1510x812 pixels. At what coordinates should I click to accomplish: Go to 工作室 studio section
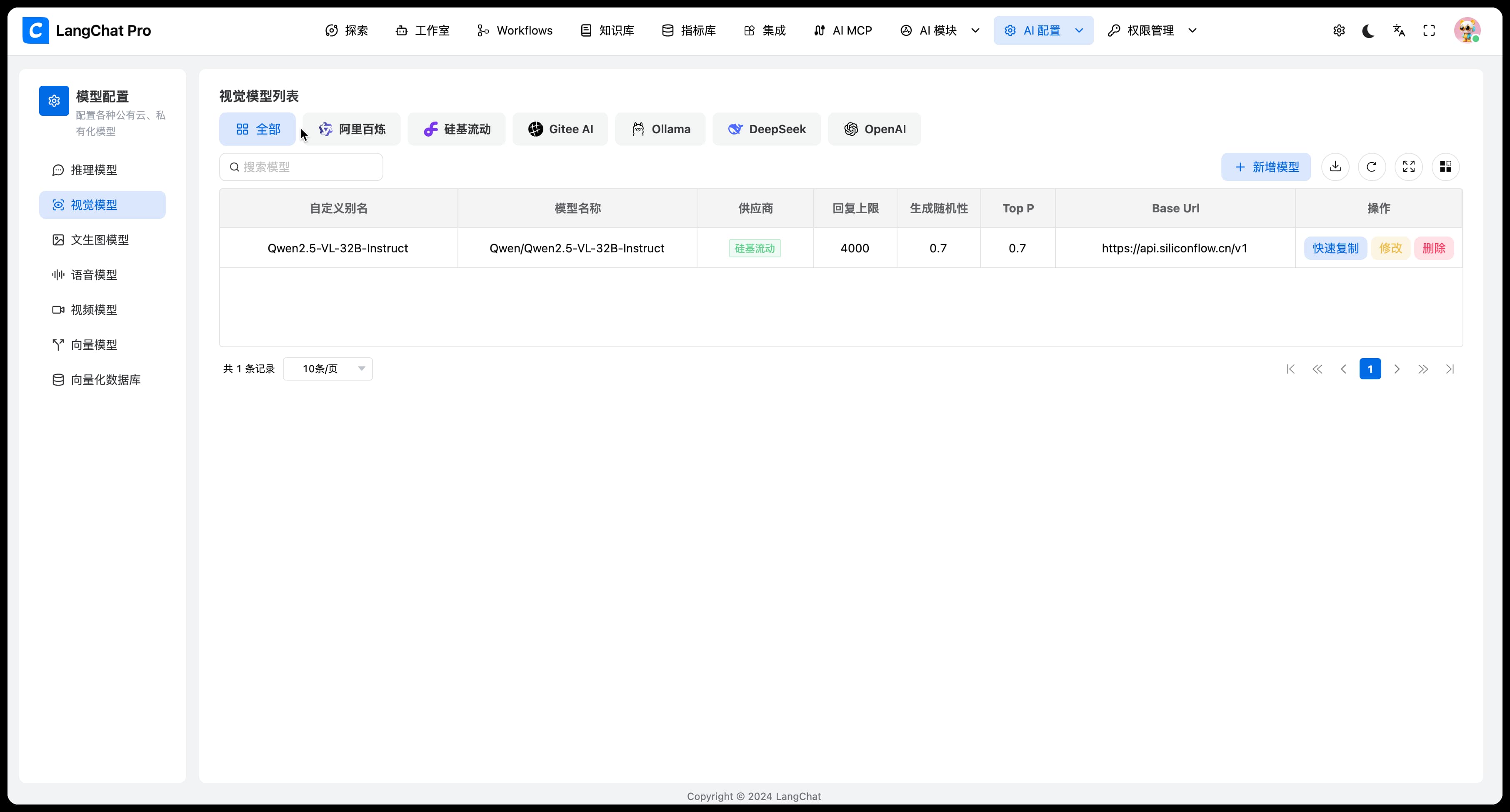(x=422, y=30)
